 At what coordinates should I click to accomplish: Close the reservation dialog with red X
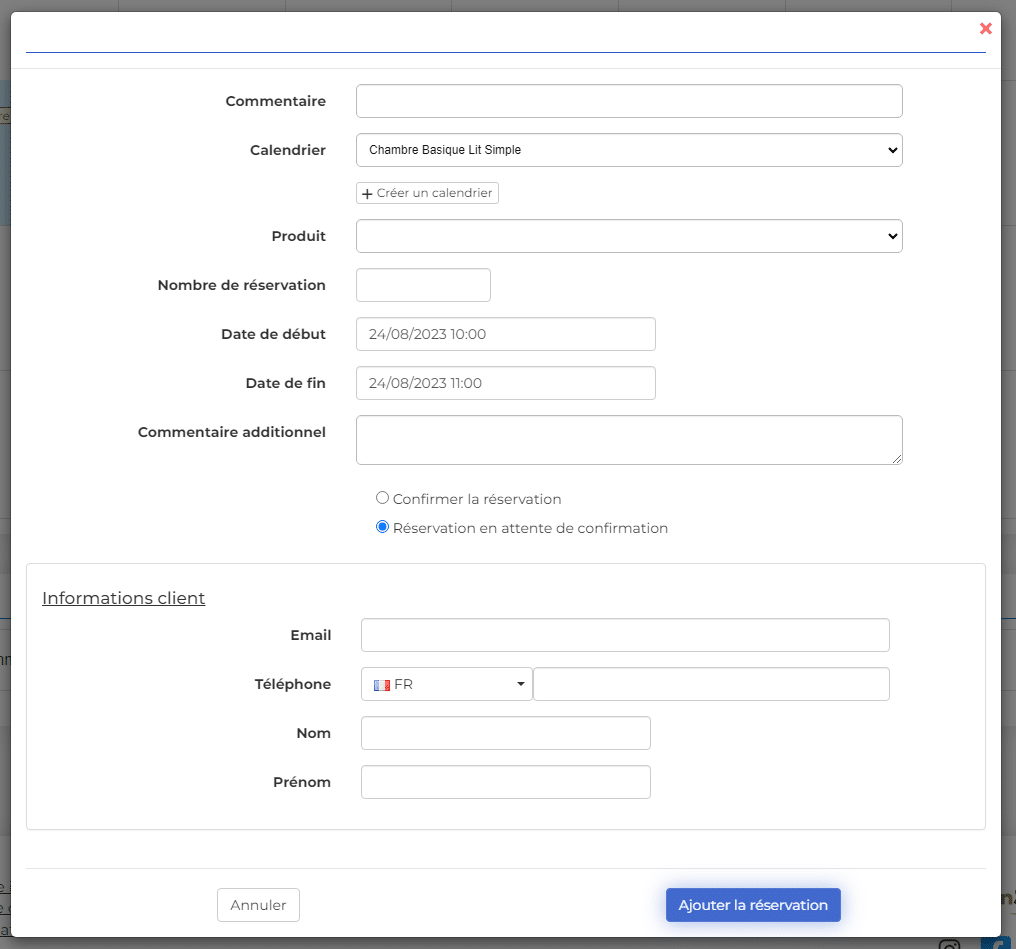pyautogui.click(x=985, y=29)
